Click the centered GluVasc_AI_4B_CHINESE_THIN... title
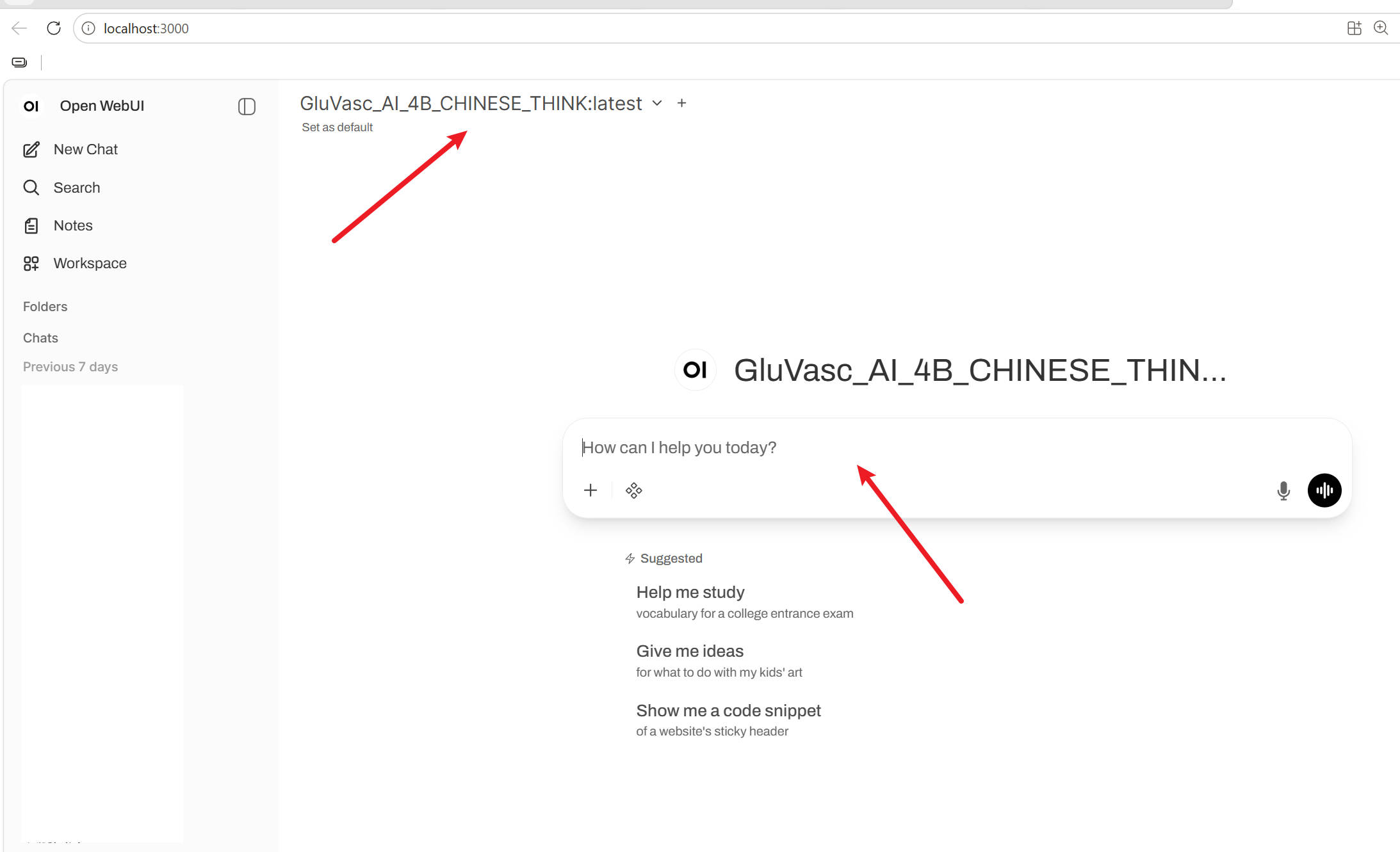Viewport: 1400px width, 852px height. point(980,370)
